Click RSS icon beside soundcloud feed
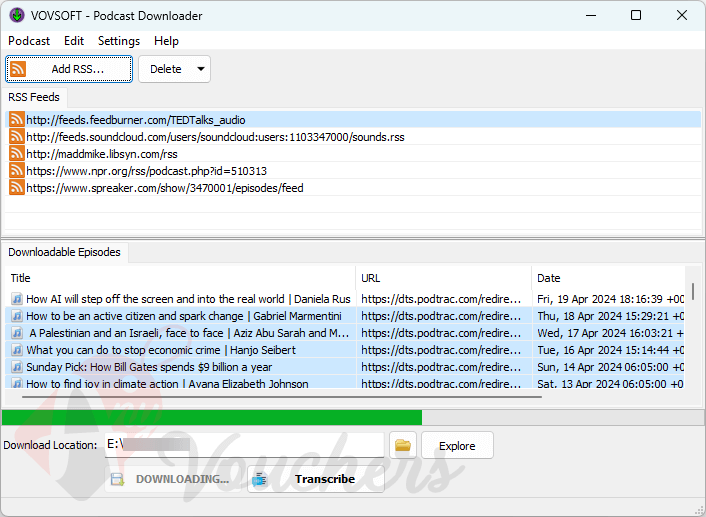This screenshot has width=706, height=517. [x=17, y=136]
